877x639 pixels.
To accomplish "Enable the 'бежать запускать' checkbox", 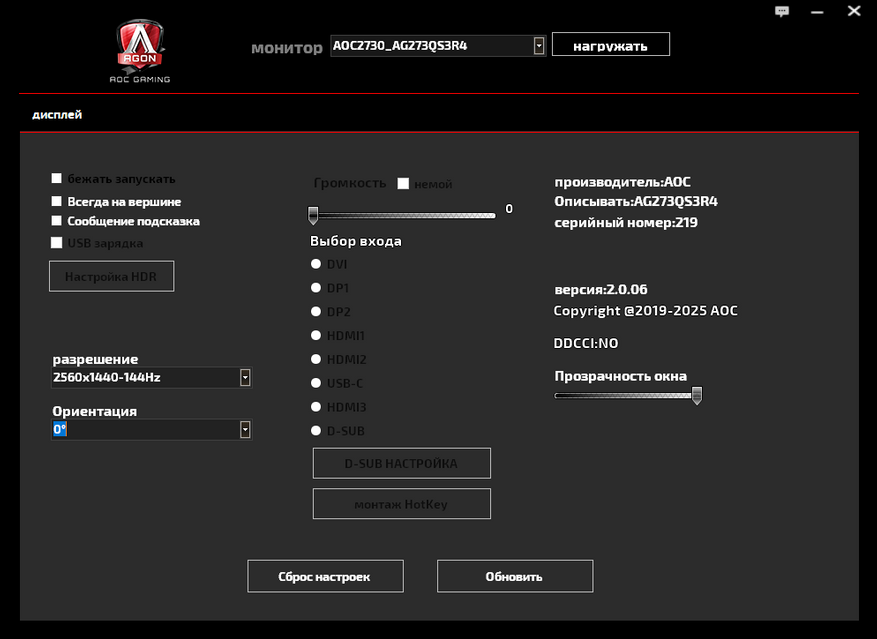I will (56, 178).
